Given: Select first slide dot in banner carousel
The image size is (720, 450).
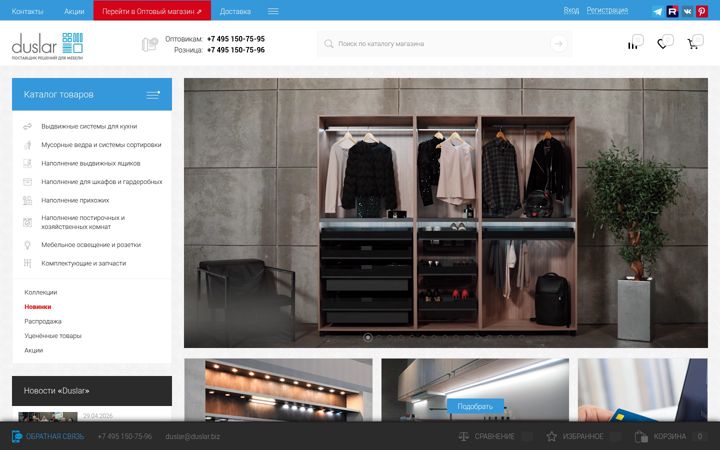Looking at the screenshot, I should [367, 338].
